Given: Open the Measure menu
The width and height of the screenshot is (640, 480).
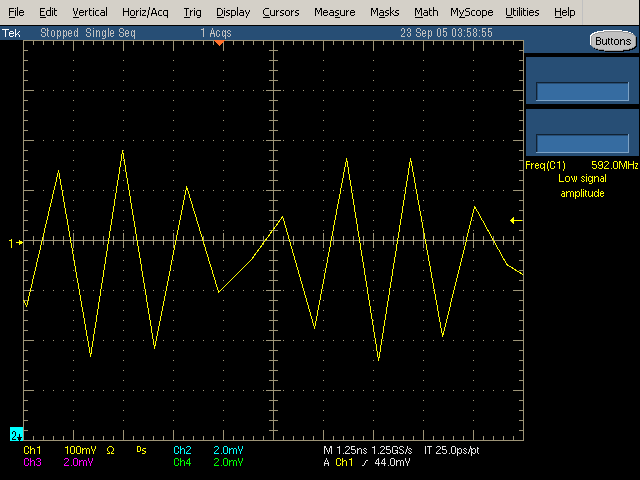Looking at the screenshot, I should point(334,13).
